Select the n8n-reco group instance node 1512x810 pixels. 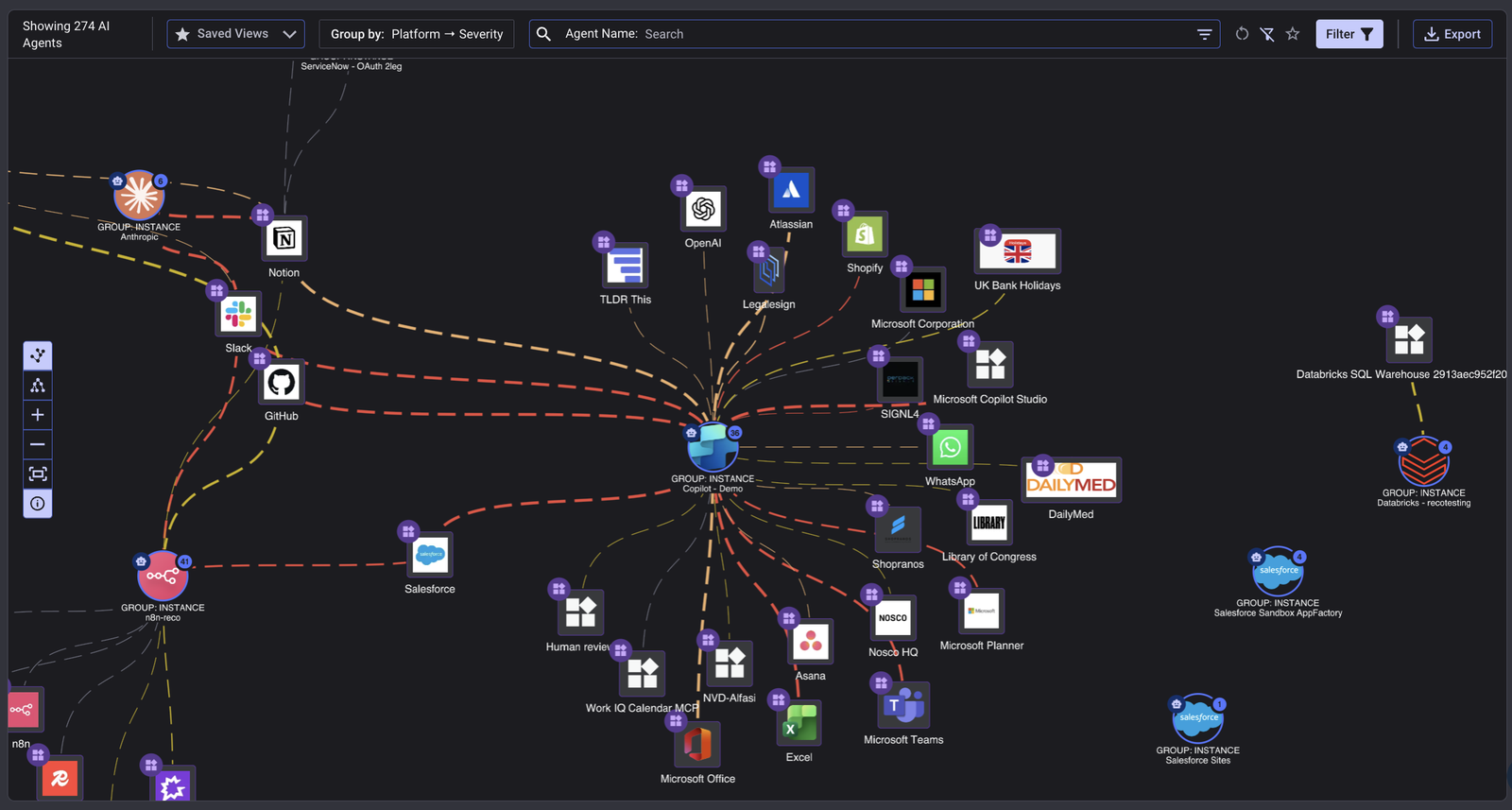point(163,575)
